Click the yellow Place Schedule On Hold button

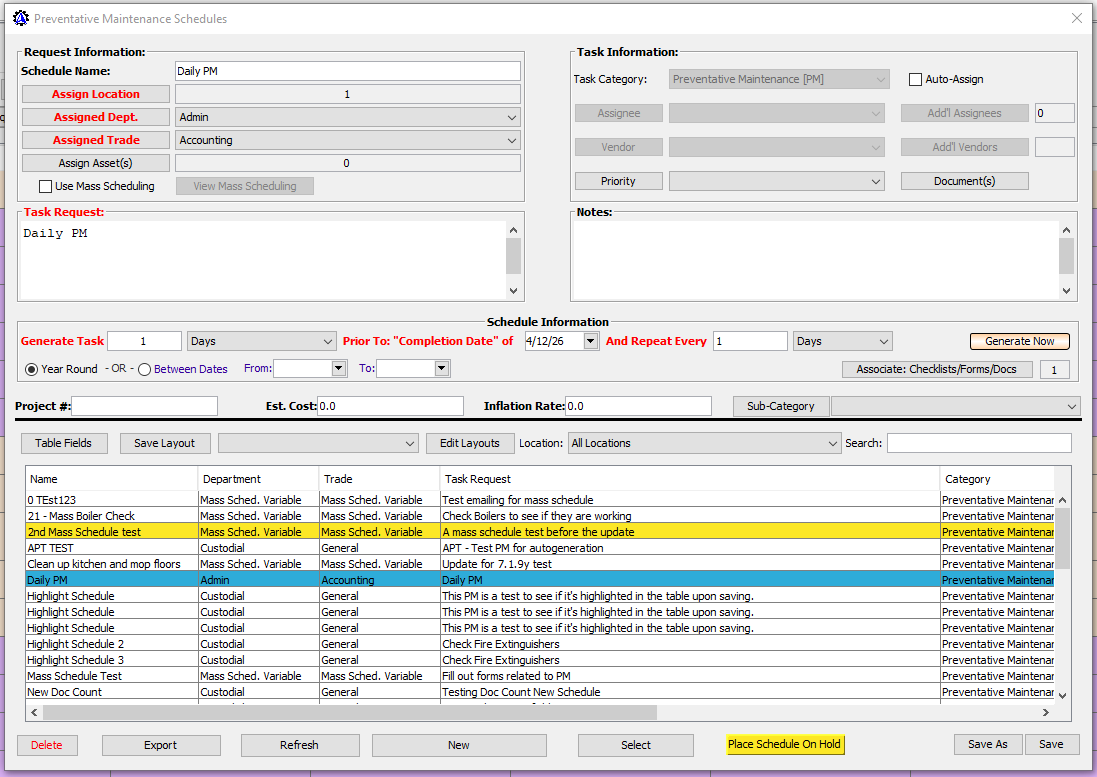784,744
